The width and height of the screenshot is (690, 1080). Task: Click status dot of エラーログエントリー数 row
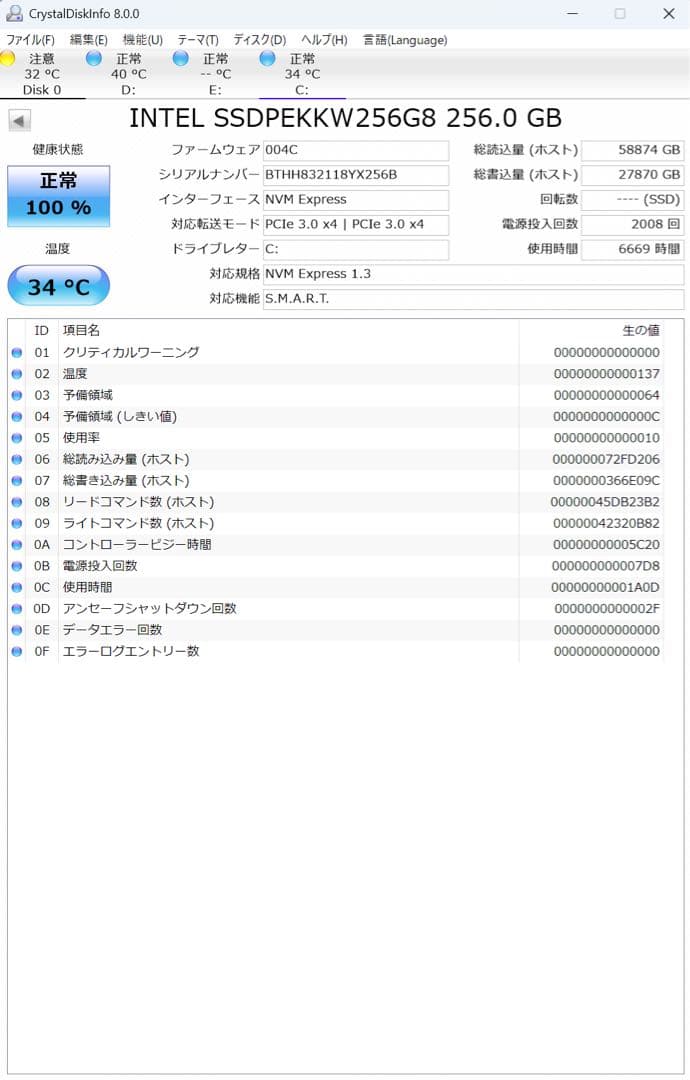point(17,652)
